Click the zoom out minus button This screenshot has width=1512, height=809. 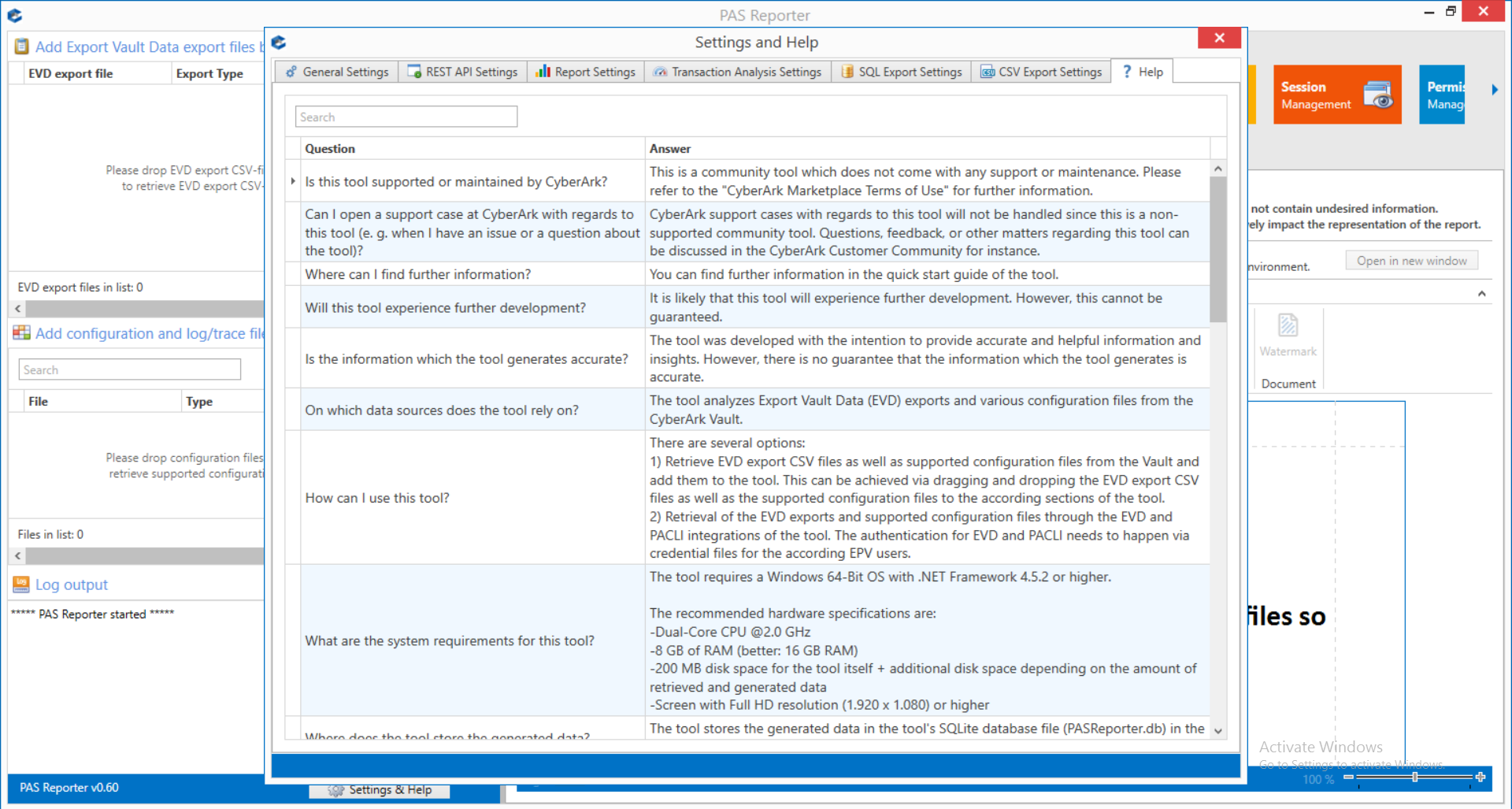tap(1348, 777)
